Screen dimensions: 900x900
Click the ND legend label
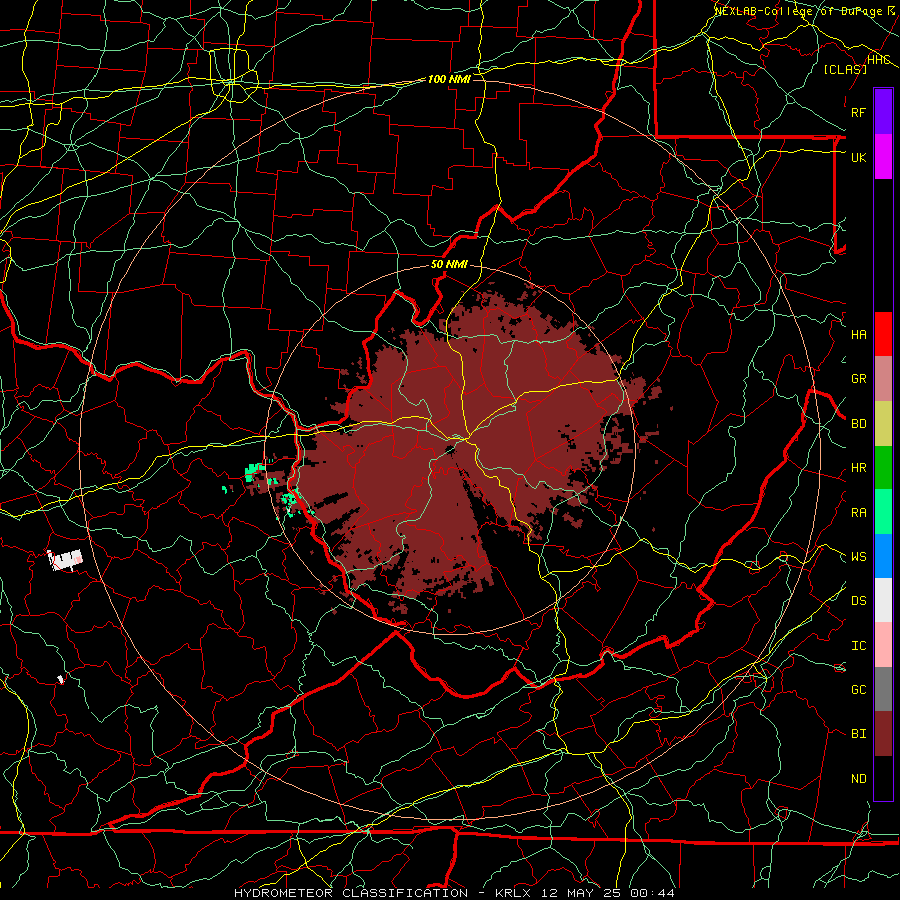click(858, 779)
